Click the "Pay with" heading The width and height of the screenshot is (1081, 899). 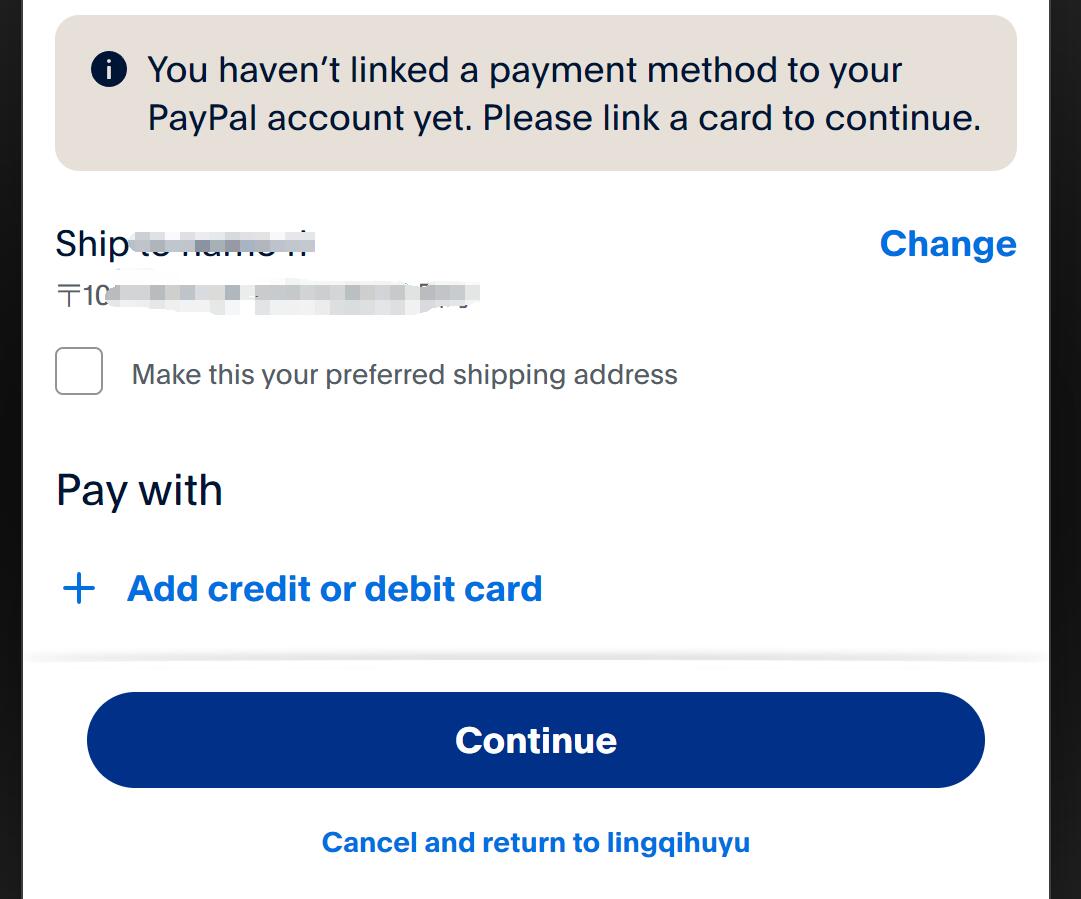click(x=139, y=491)
